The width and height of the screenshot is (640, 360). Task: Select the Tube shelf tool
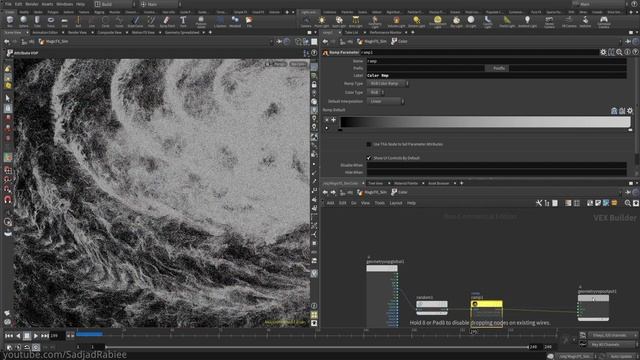pos(37,21)
